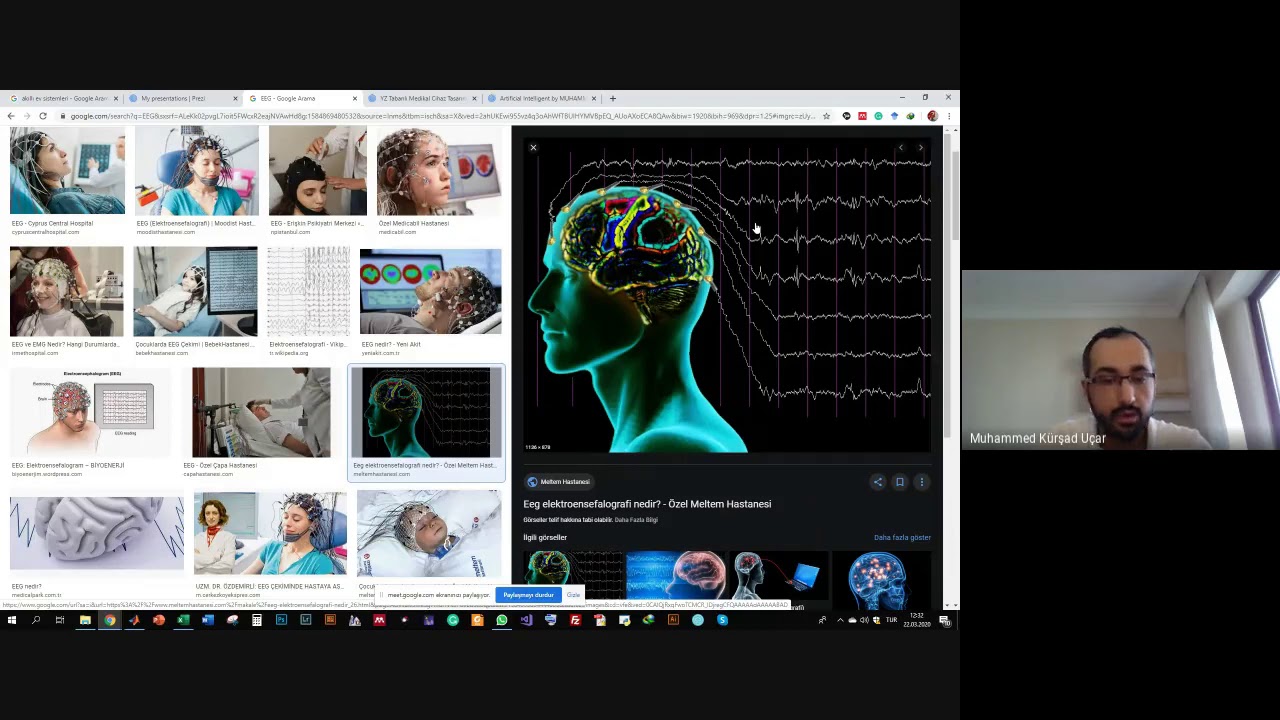Open Excel from the taskbar
Image resolution: width=1280 pixels, height=720 pixels.
click(183, 620)
